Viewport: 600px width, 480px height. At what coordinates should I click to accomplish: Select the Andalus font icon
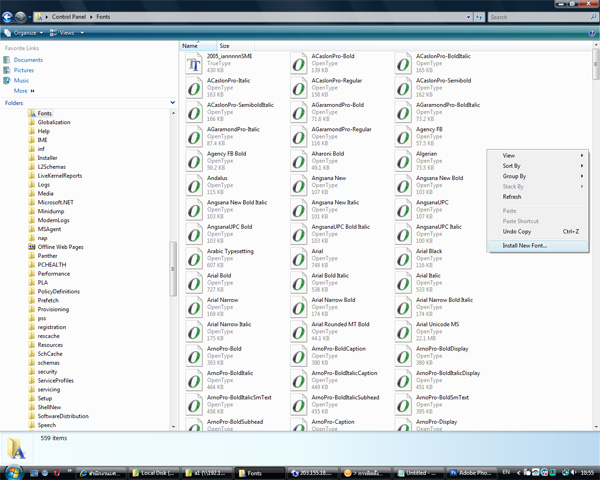coord(194,185)
